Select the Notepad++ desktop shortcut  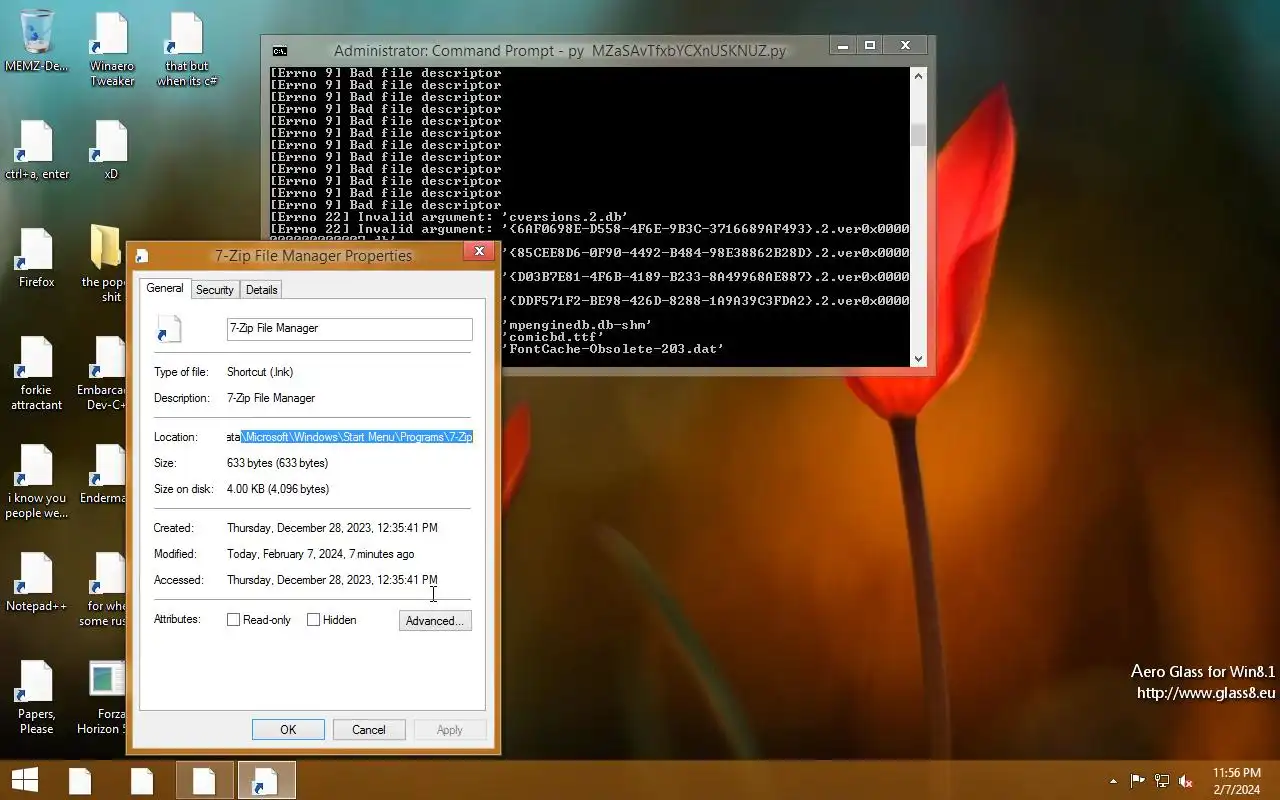coord(37,582)
